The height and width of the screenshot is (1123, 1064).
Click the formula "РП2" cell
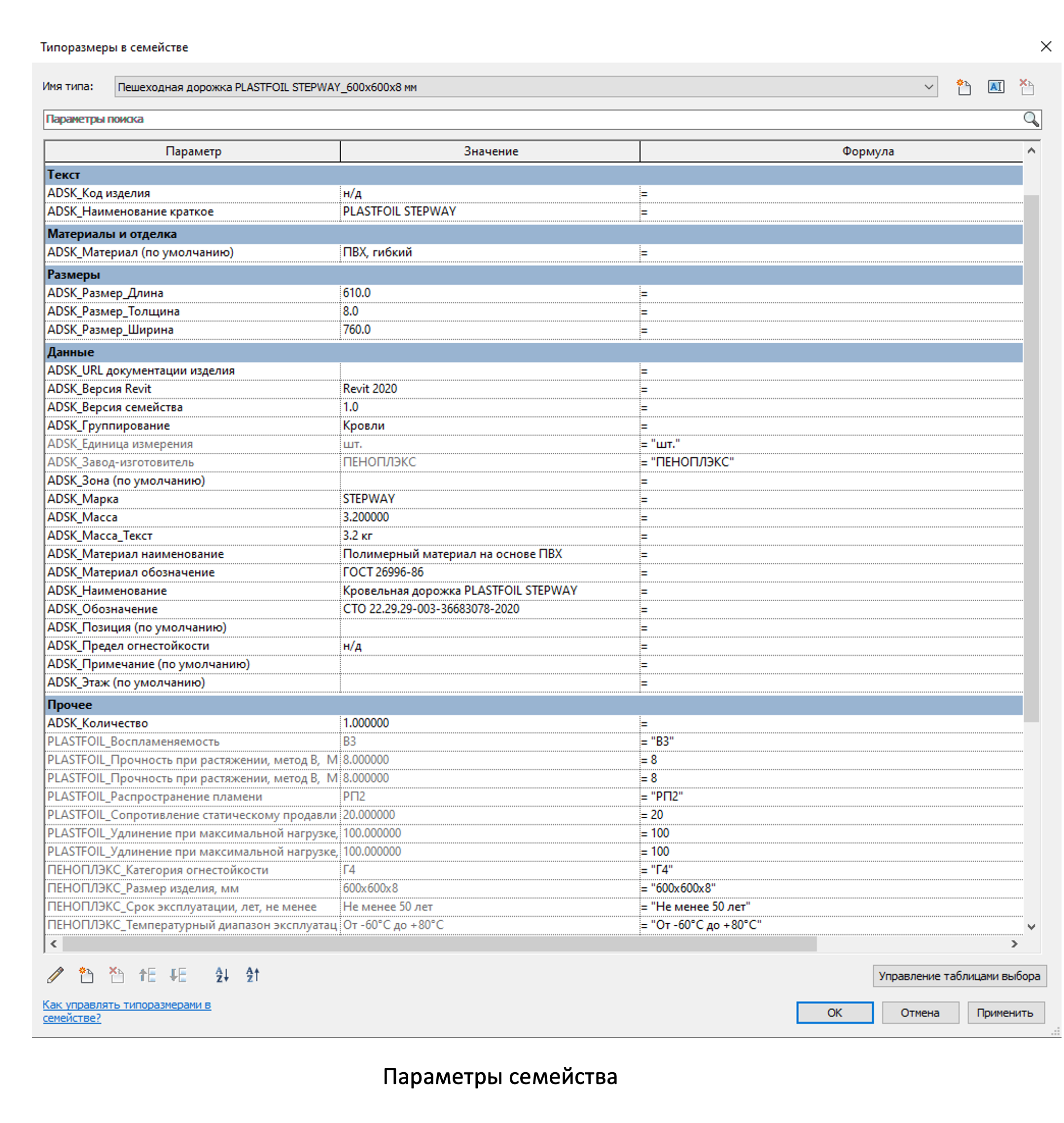tap(831, 796)
